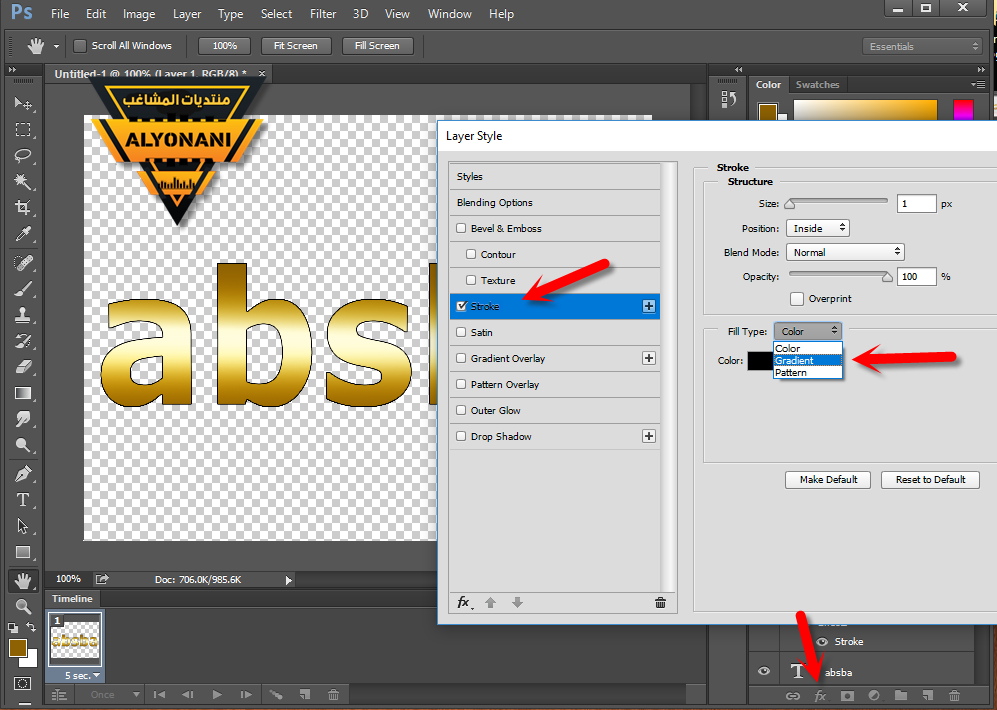Open the stroke Position dropdown
Screen dimensions: 997x710
[817, 229]
